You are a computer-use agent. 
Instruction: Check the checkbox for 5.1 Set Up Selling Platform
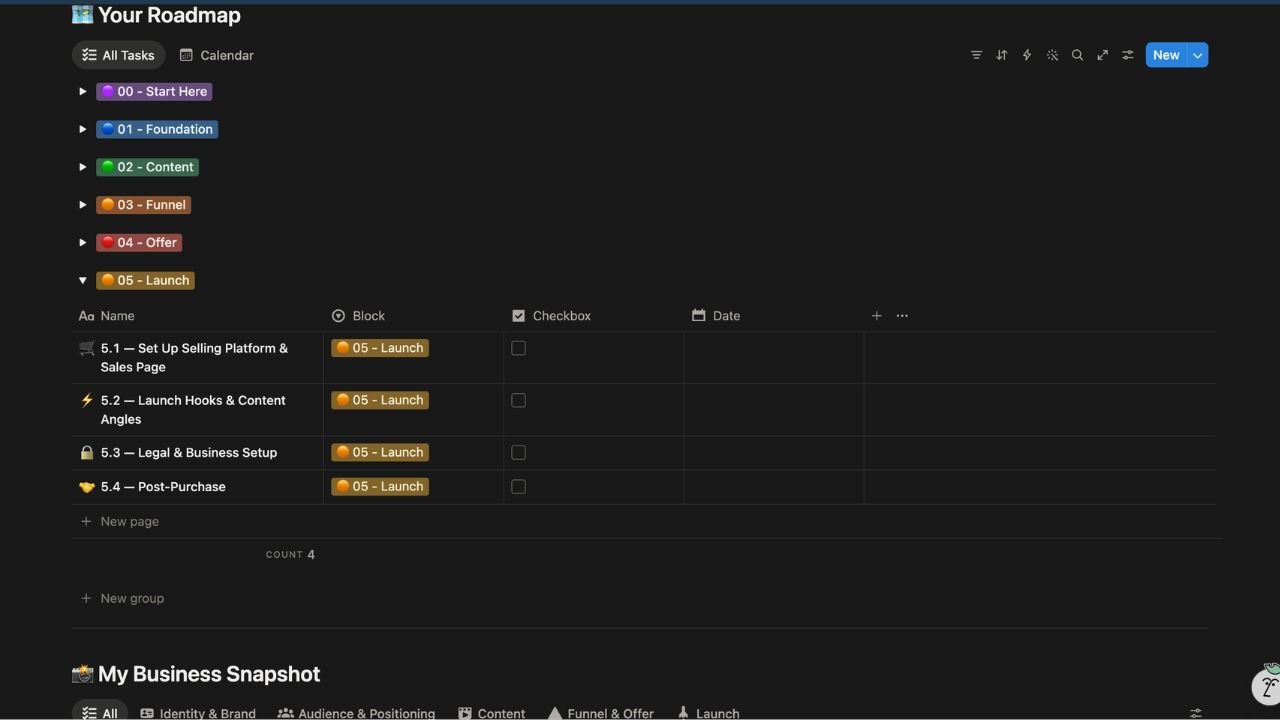[518, 348]
